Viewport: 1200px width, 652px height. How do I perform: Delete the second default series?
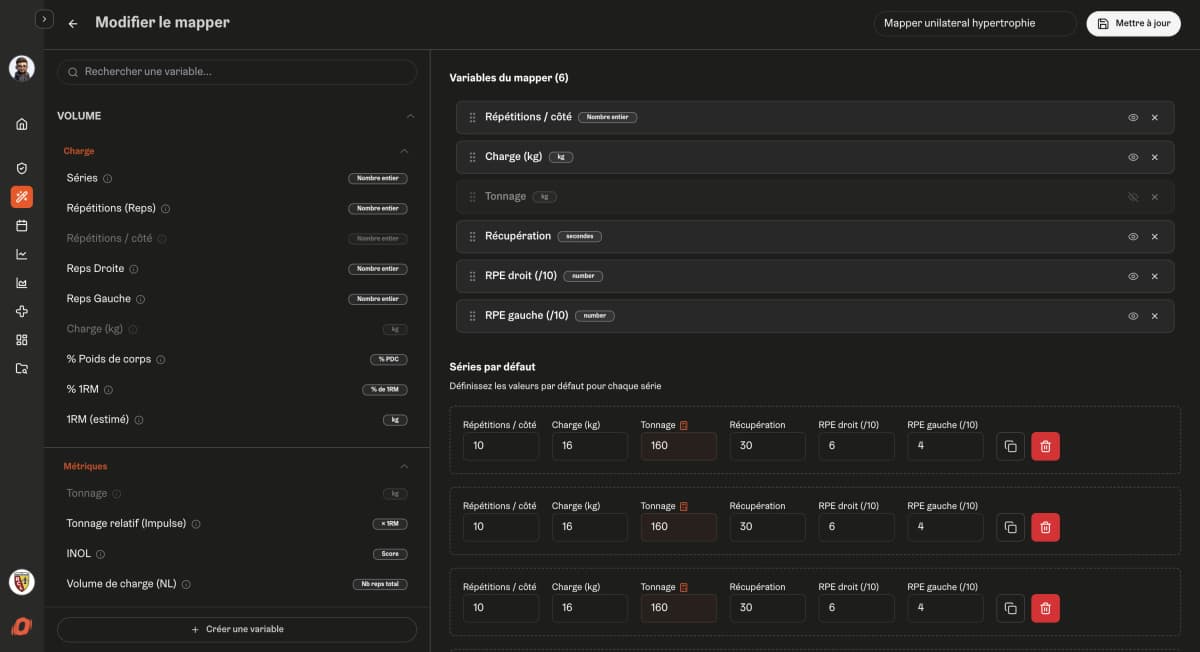[1045, 527]
